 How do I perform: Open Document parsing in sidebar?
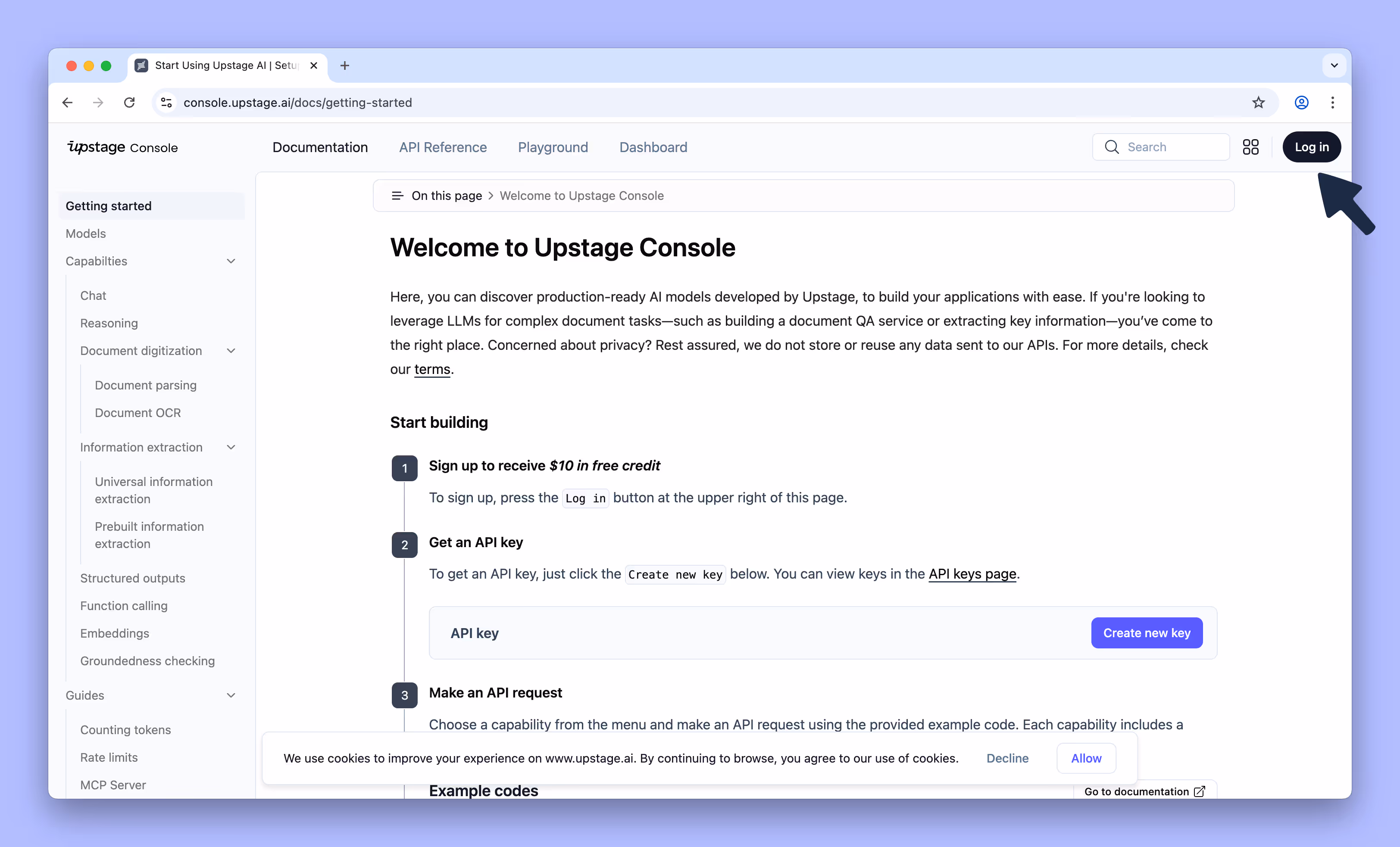click(x=145, y=385)
